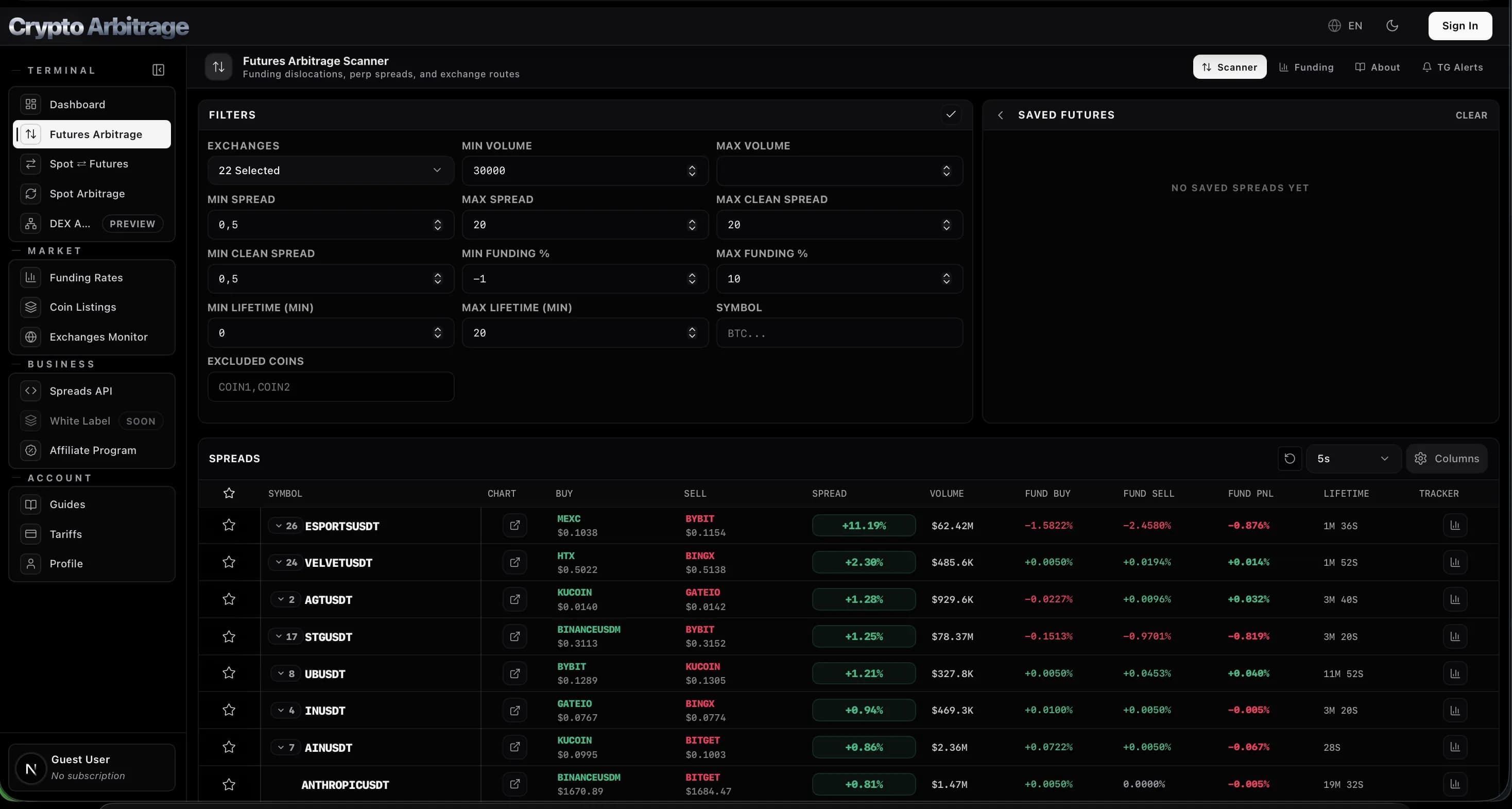
Task: Click the Max Volume input field
Action: [839, 171]
